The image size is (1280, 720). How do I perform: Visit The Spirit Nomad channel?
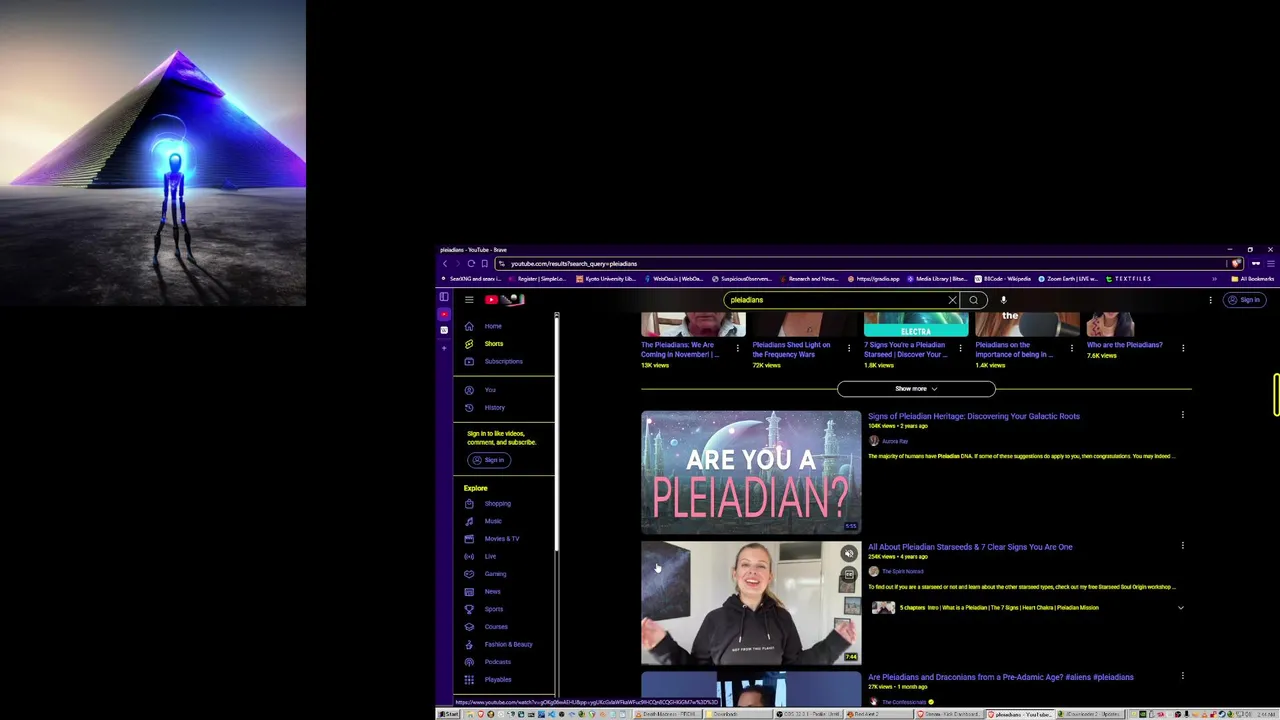coord(902,571)
